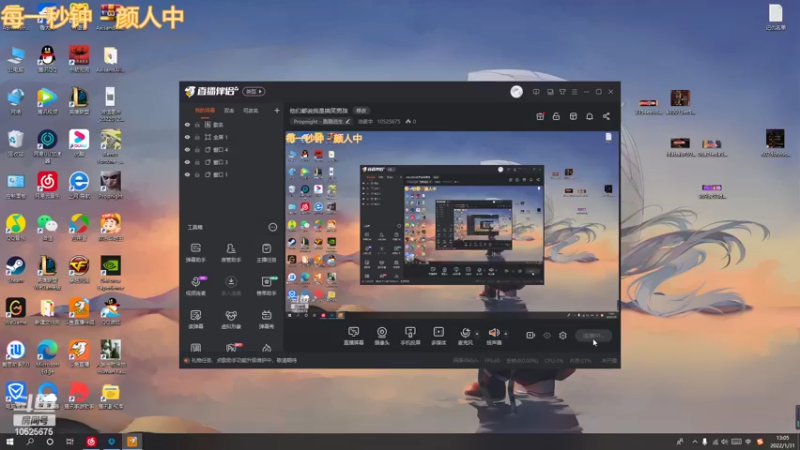Collapse the 工具箱 toolbox panel
Screen dimensions: 800x450
(x=273, y=227)
